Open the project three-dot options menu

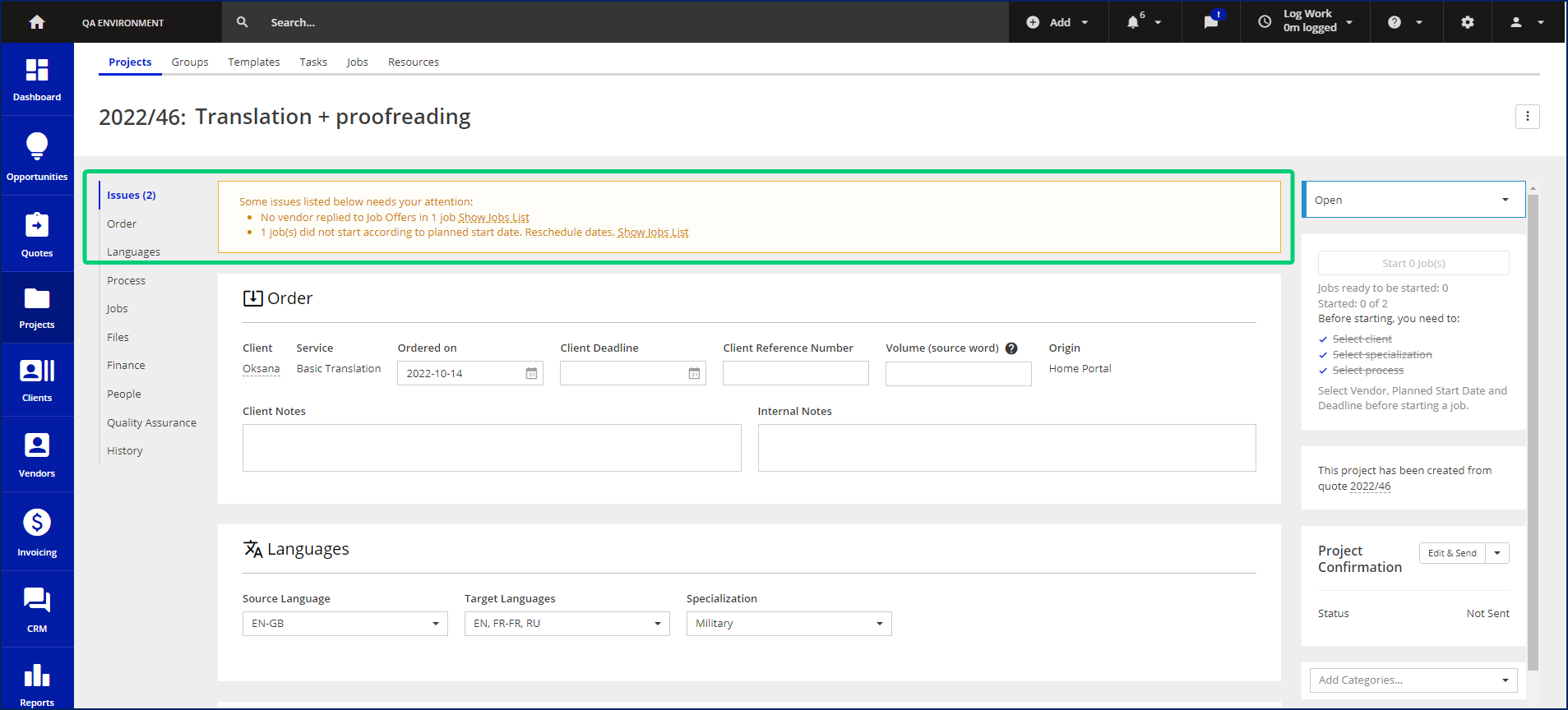point(1527,117)
